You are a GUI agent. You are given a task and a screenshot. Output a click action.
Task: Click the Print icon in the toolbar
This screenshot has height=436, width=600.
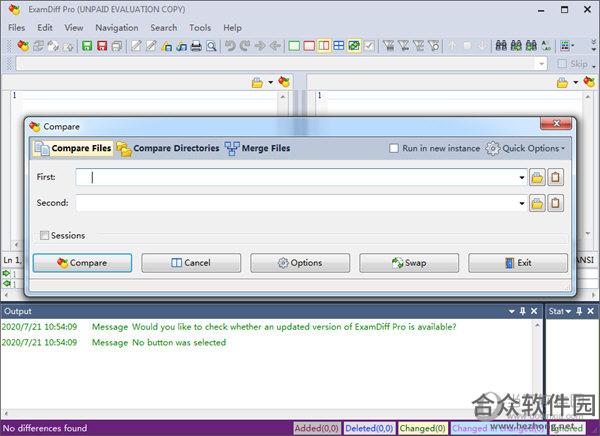196,46
